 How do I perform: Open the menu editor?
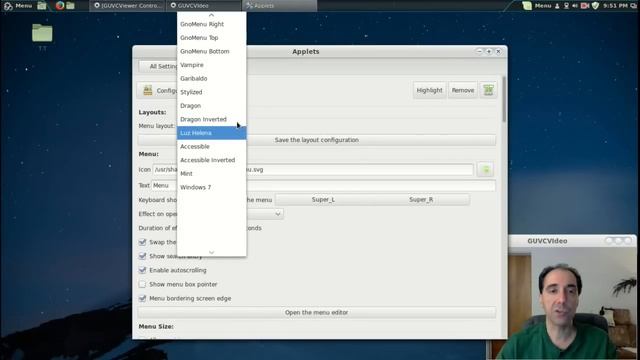(317, 313)
